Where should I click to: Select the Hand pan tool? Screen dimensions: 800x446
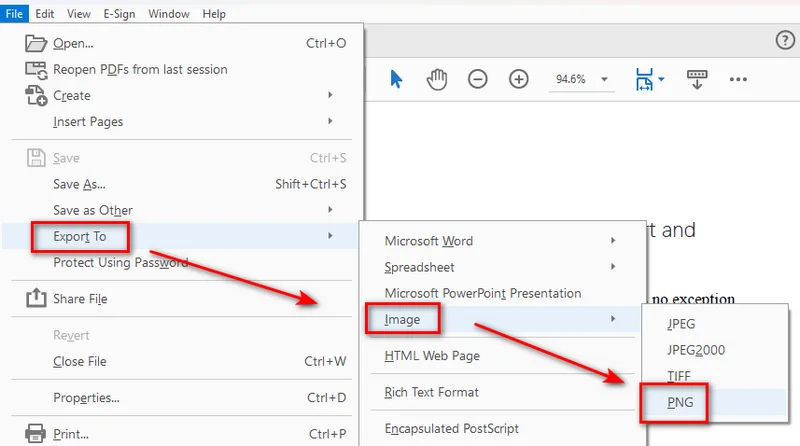[437, 79]
